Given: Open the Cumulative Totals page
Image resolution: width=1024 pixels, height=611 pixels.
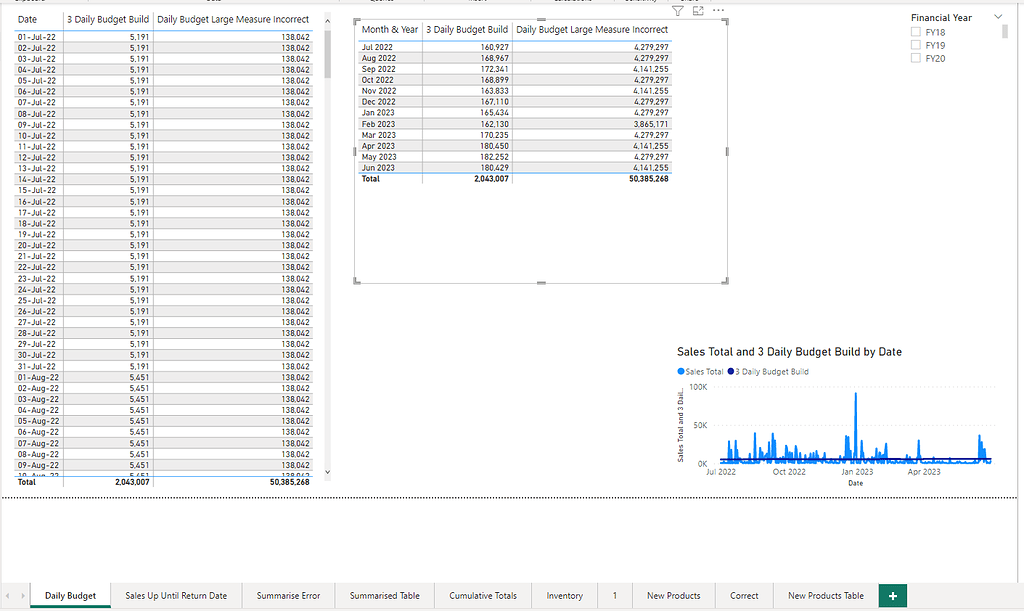Looking at the screenshot, I should [483, 595].
